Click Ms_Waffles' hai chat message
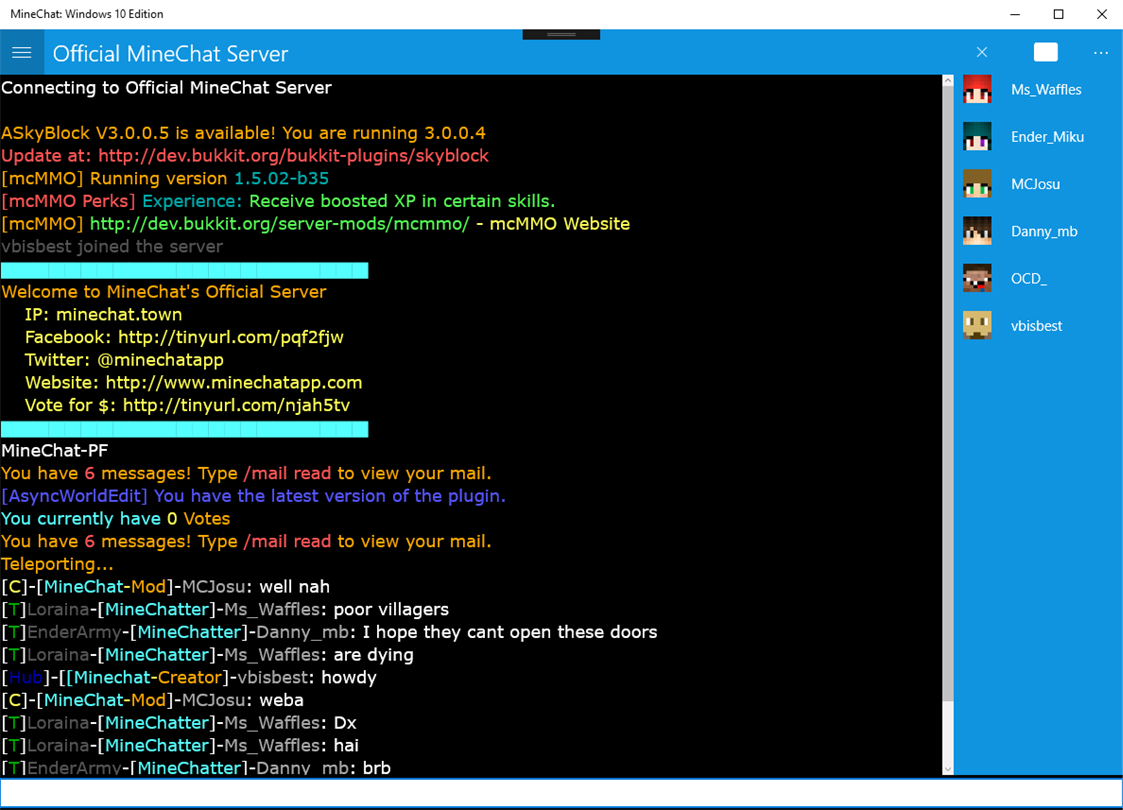 pos(180,746)
